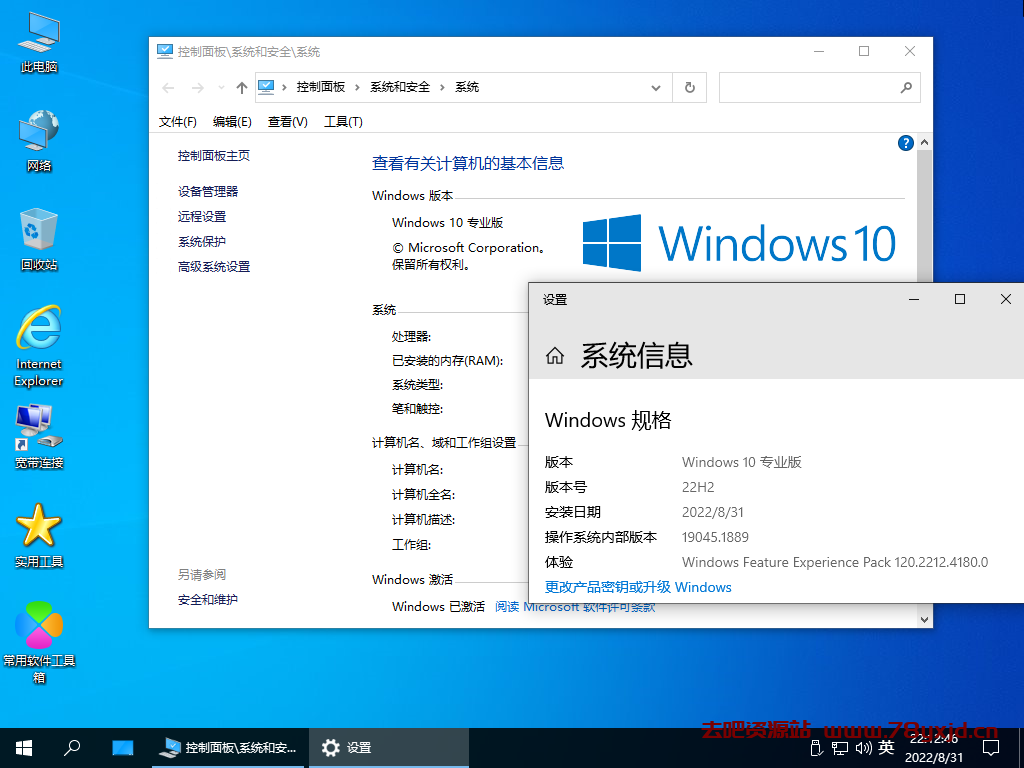Open the 此电脑 desktop icon
Image resolution: width=1024 pixels, height=768 pixels.
coord(39,43)
